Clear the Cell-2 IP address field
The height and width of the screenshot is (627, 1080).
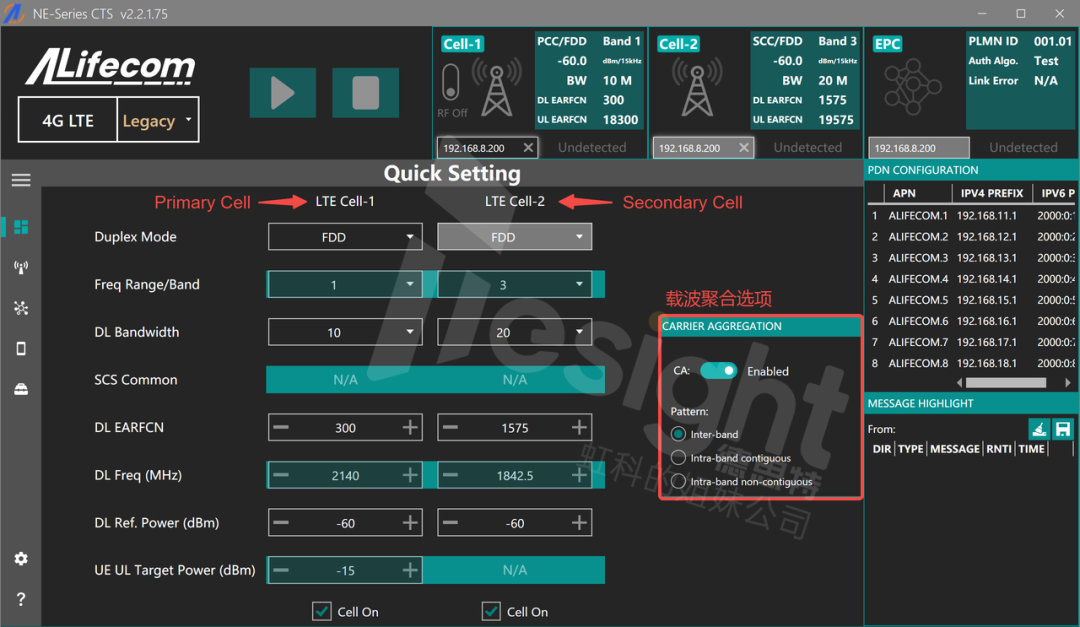click(743, 147)
